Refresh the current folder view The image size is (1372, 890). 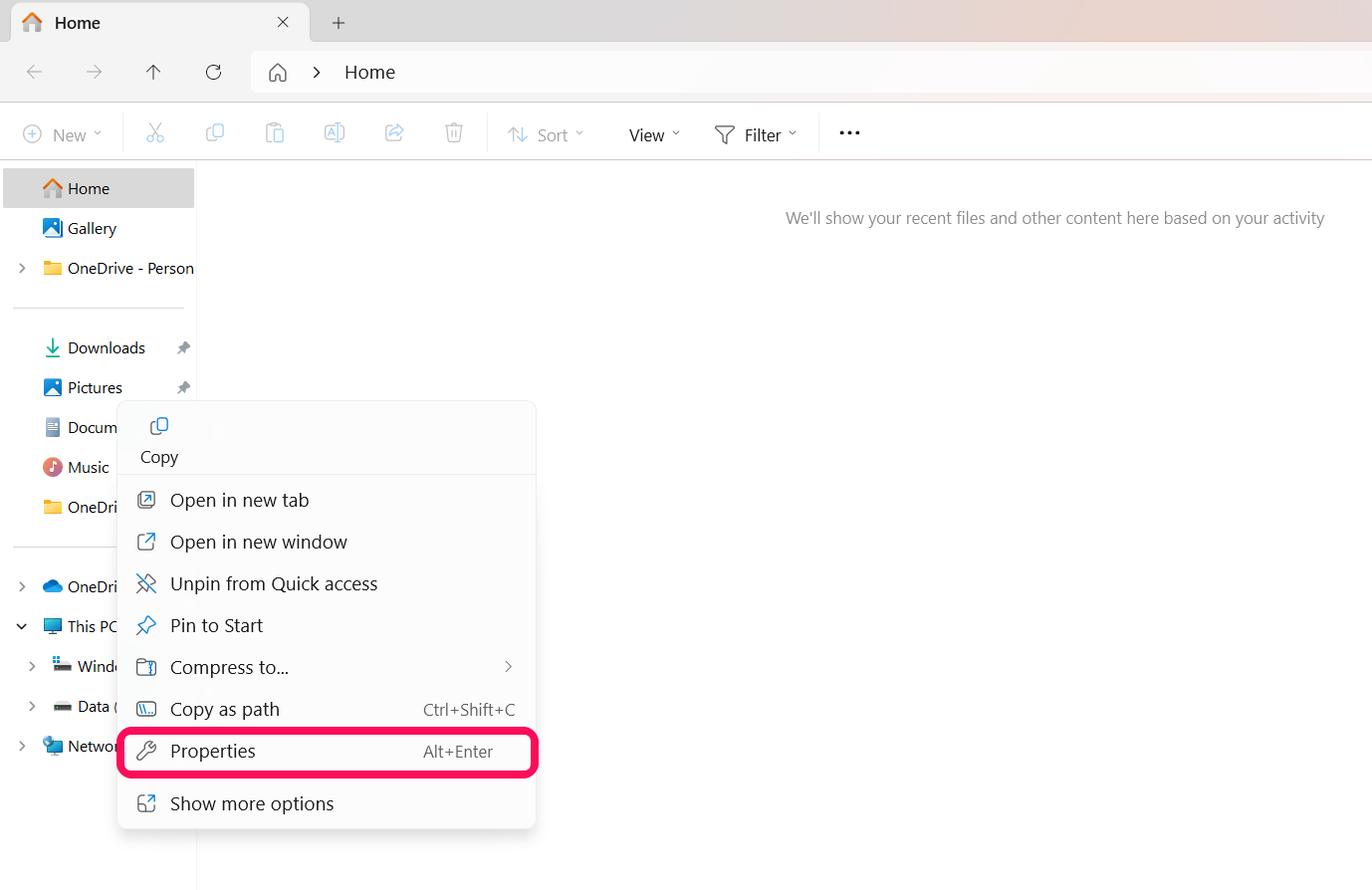point(213,72)
